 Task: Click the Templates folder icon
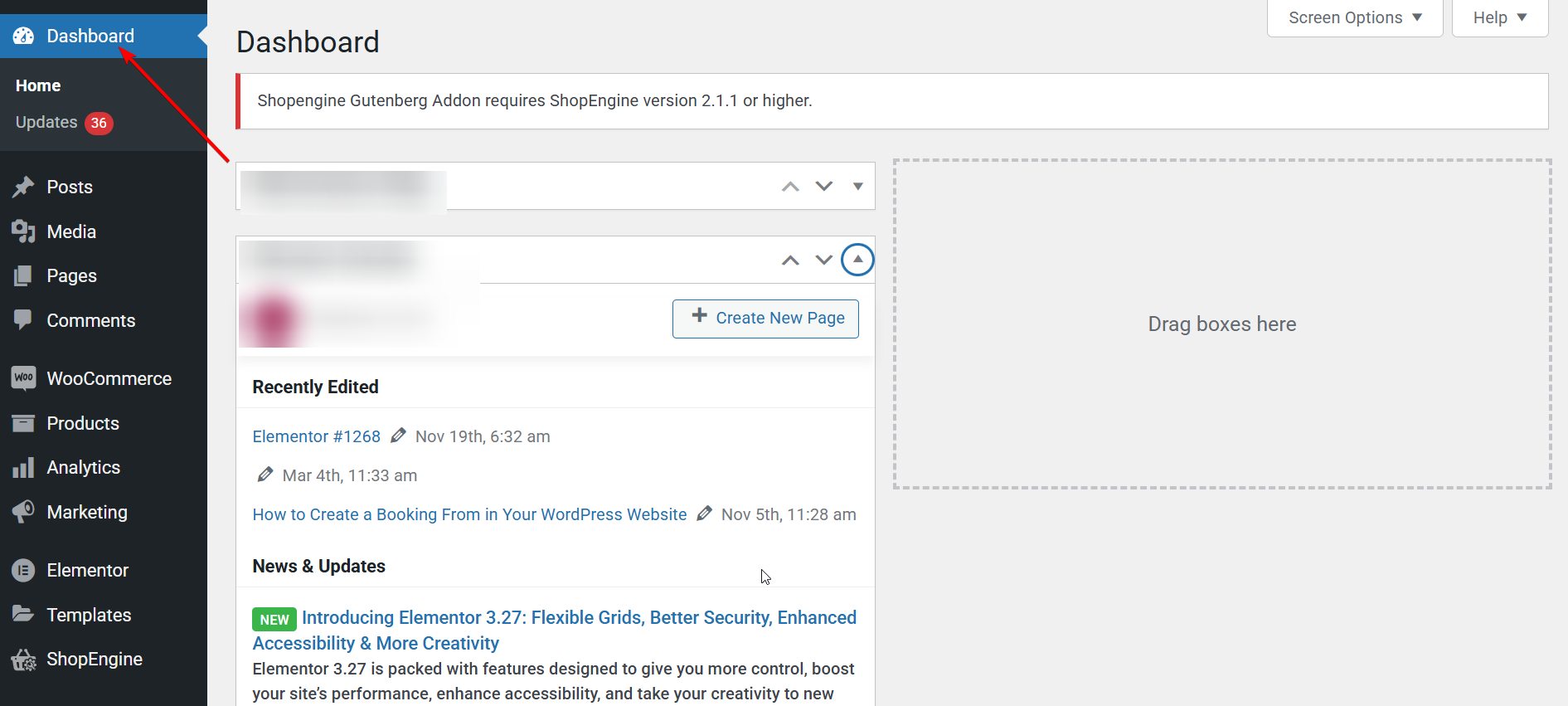tap(23, 615)
